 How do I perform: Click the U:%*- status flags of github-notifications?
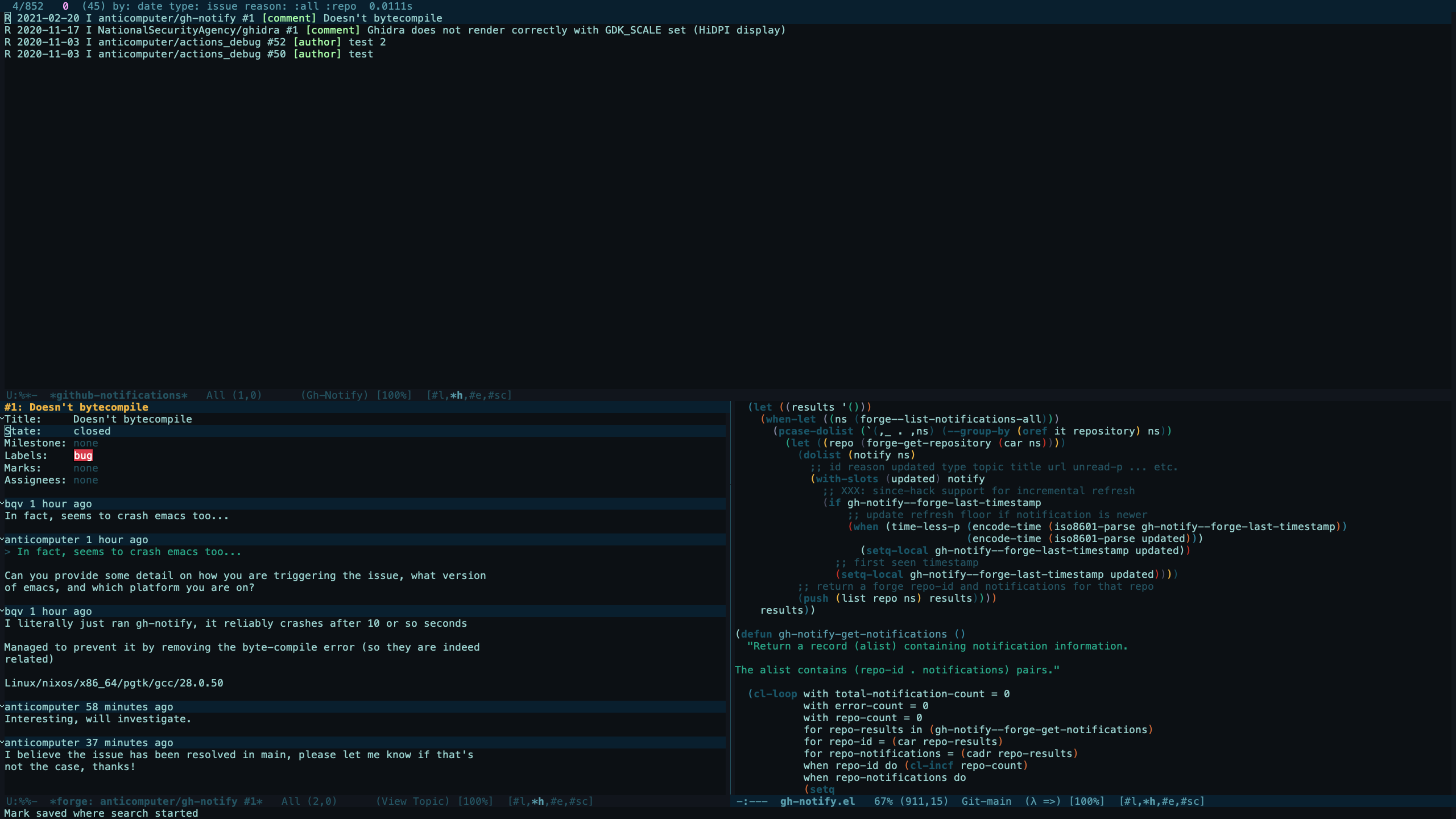pos(22,395)
